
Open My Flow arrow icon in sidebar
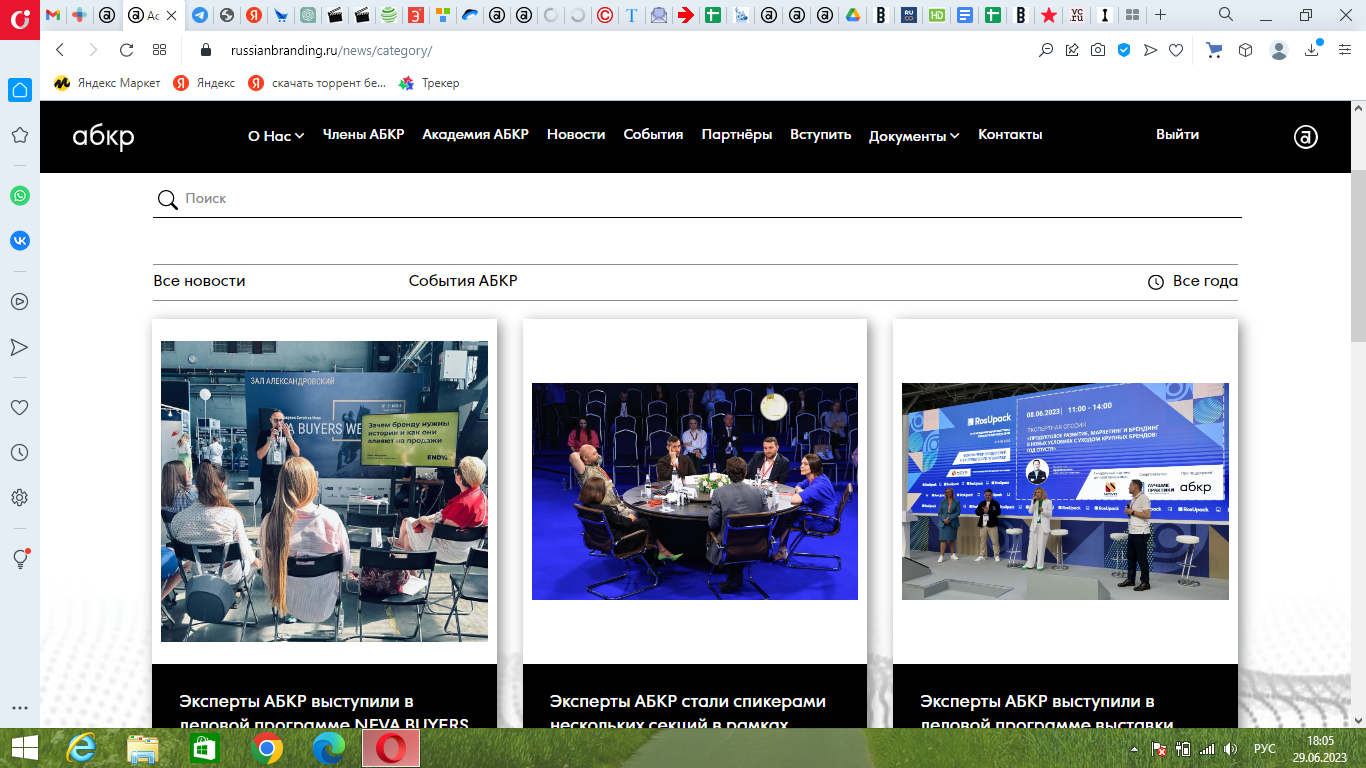(x=19, y=347)
